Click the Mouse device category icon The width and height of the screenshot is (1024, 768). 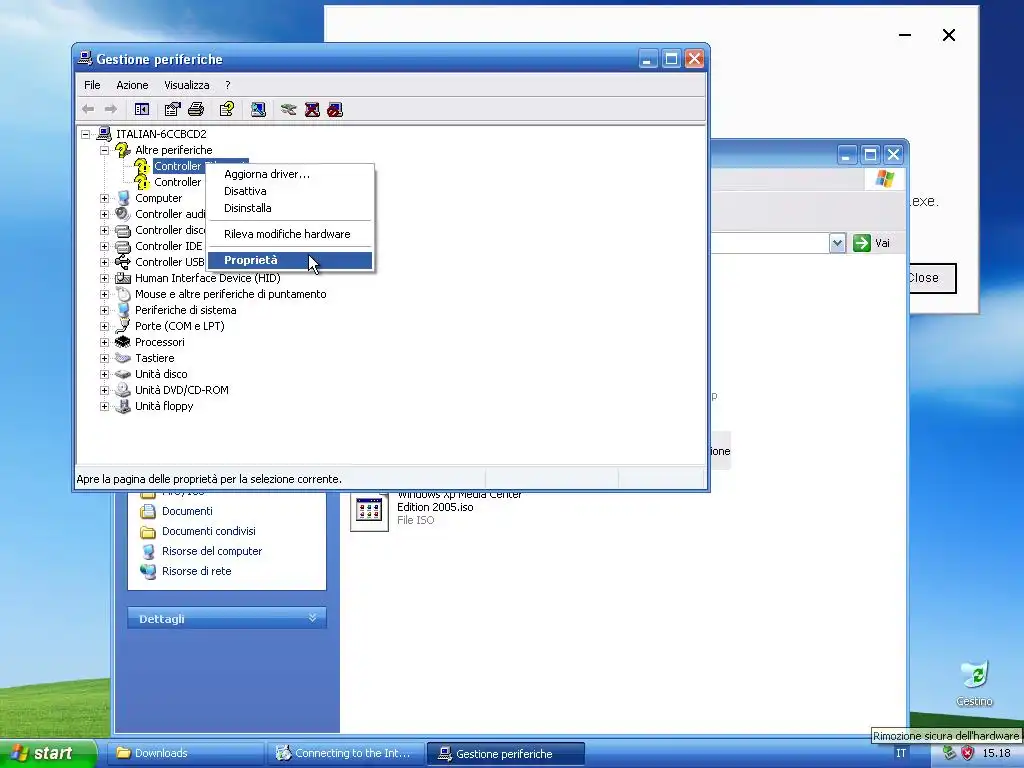pyautogui.click(x=123, y=294)
